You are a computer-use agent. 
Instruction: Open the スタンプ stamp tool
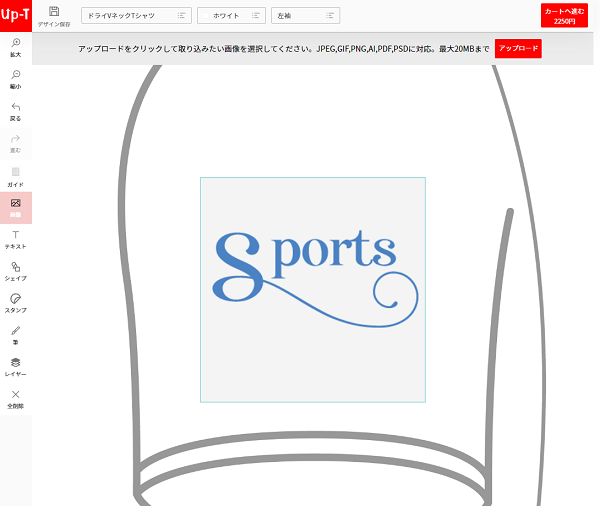click(x=15, y=303)
